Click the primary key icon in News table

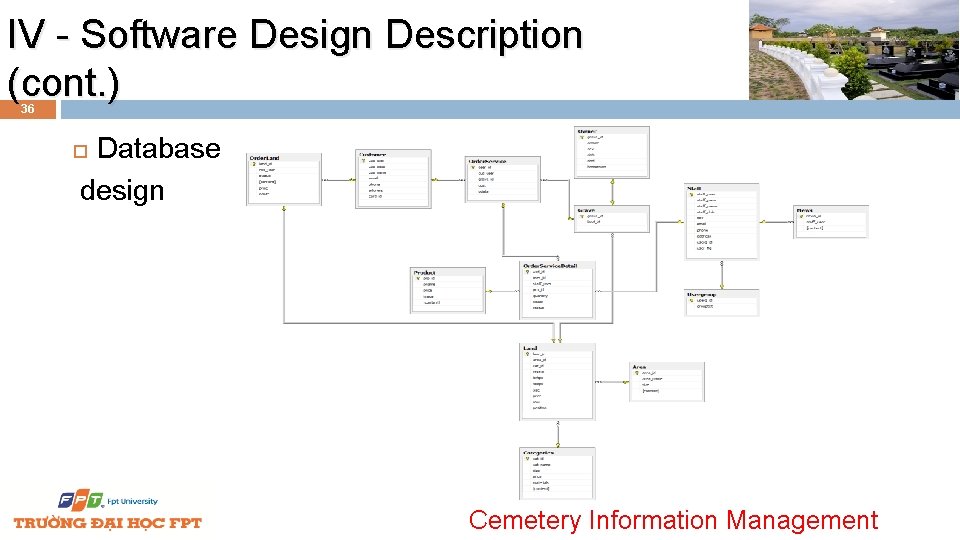click(801, 216)
